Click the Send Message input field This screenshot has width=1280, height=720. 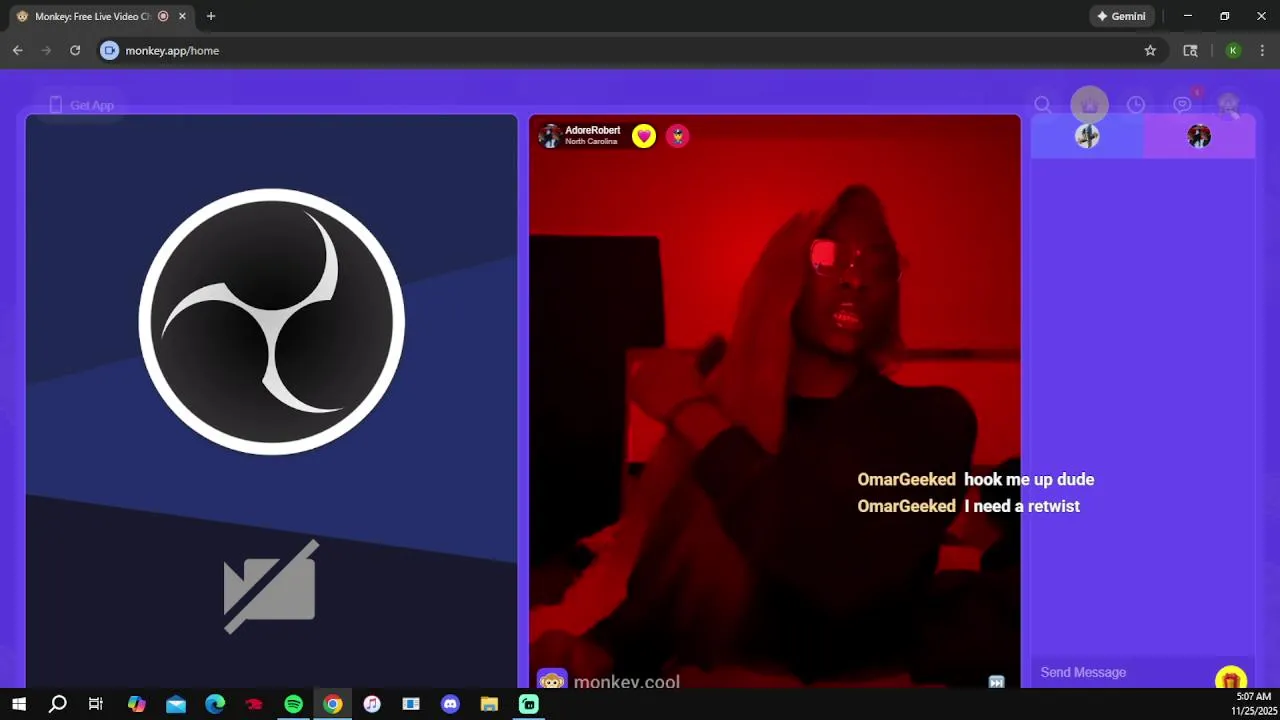[1122, 673]
